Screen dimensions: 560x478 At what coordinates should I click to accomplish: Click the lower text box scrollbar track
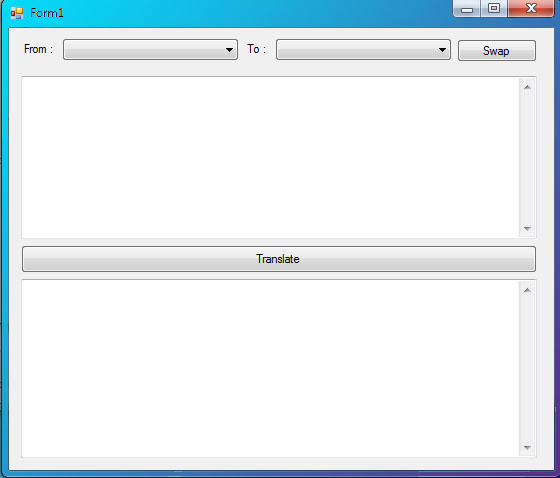(x=527, y=368)
